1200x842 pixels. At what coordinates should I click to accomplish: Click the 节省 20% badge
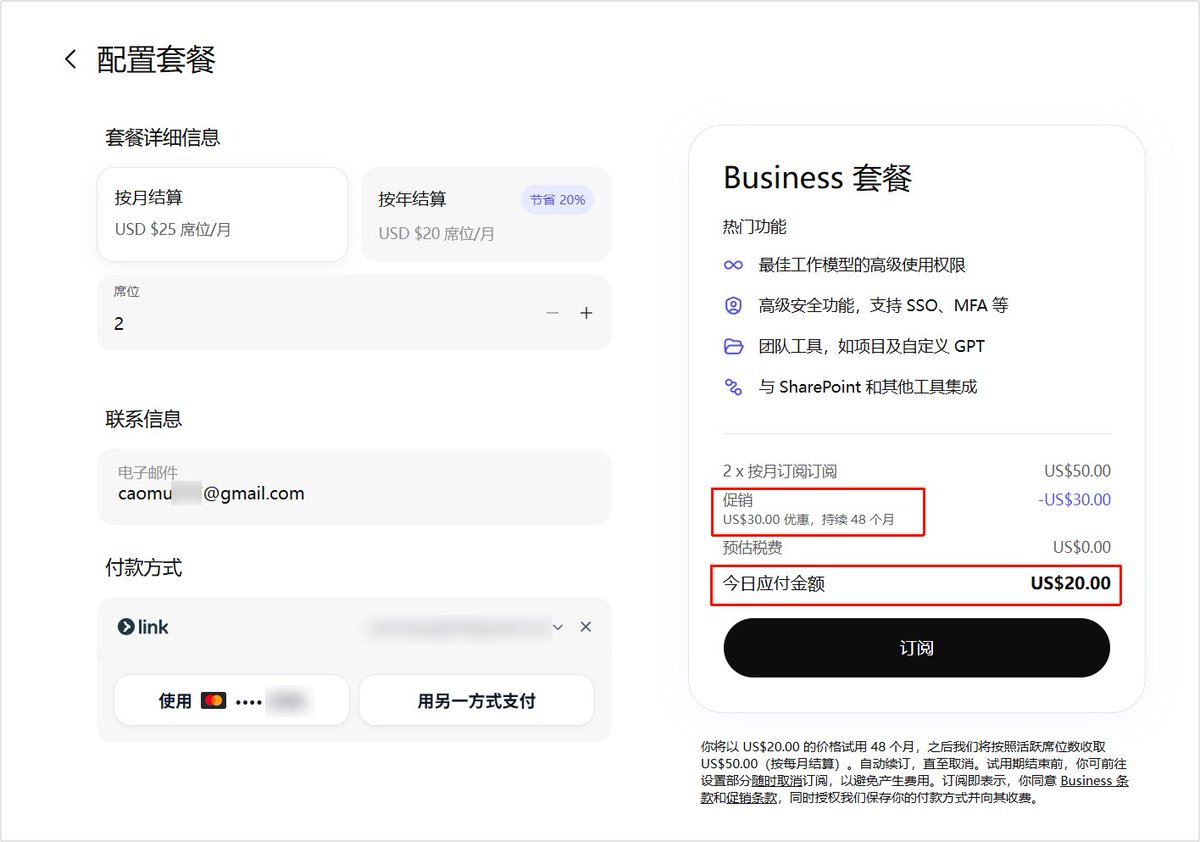pos(557,200)
